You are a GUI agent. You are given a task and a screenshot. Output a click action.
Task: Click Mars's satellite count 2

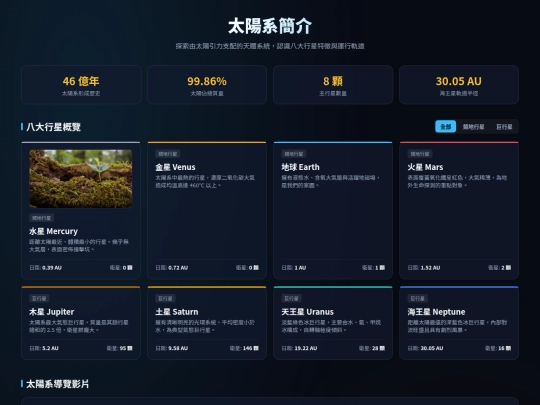click(506, 268)
